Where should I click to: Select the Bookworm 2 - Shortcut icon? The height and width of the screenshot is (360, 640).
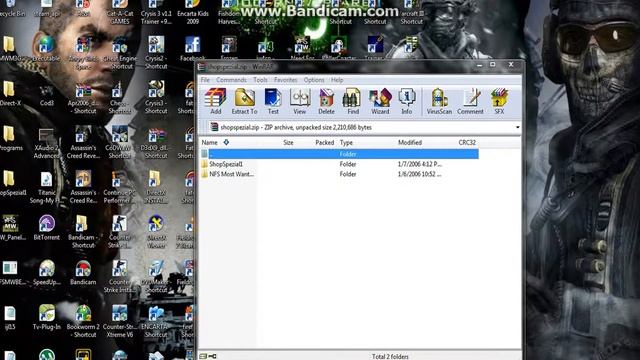coord(83,322)
